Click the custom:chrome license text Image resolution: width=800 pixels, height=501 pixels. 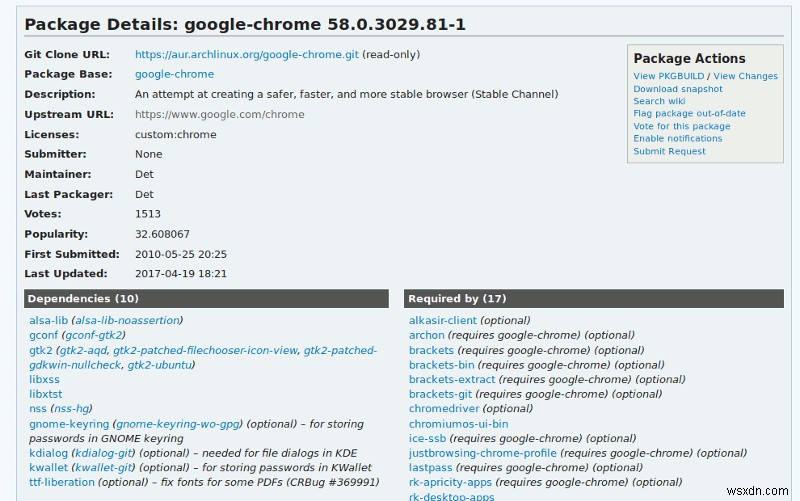[x=176, y=135]
